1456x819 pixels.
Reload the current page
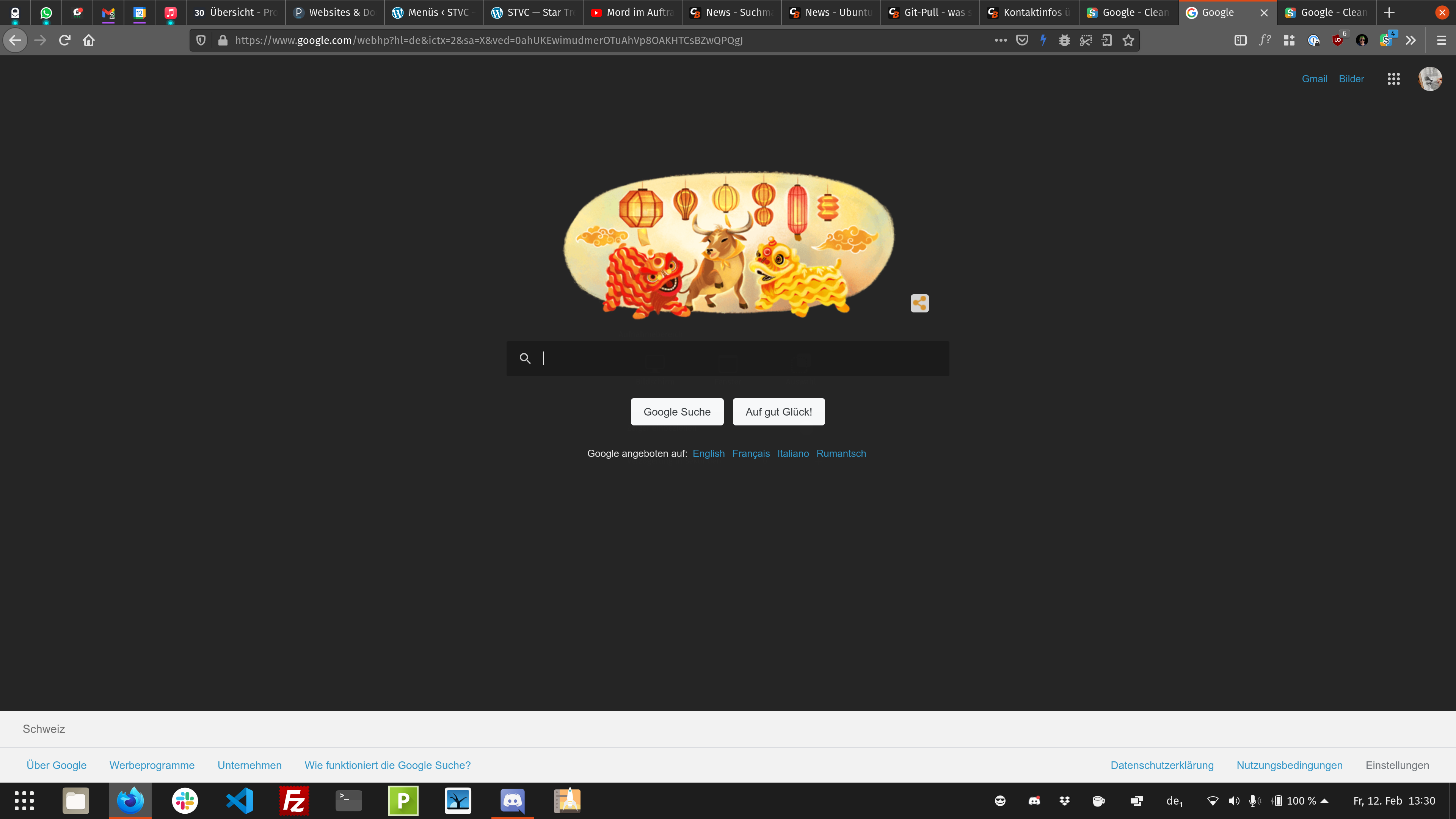(64, 40)
